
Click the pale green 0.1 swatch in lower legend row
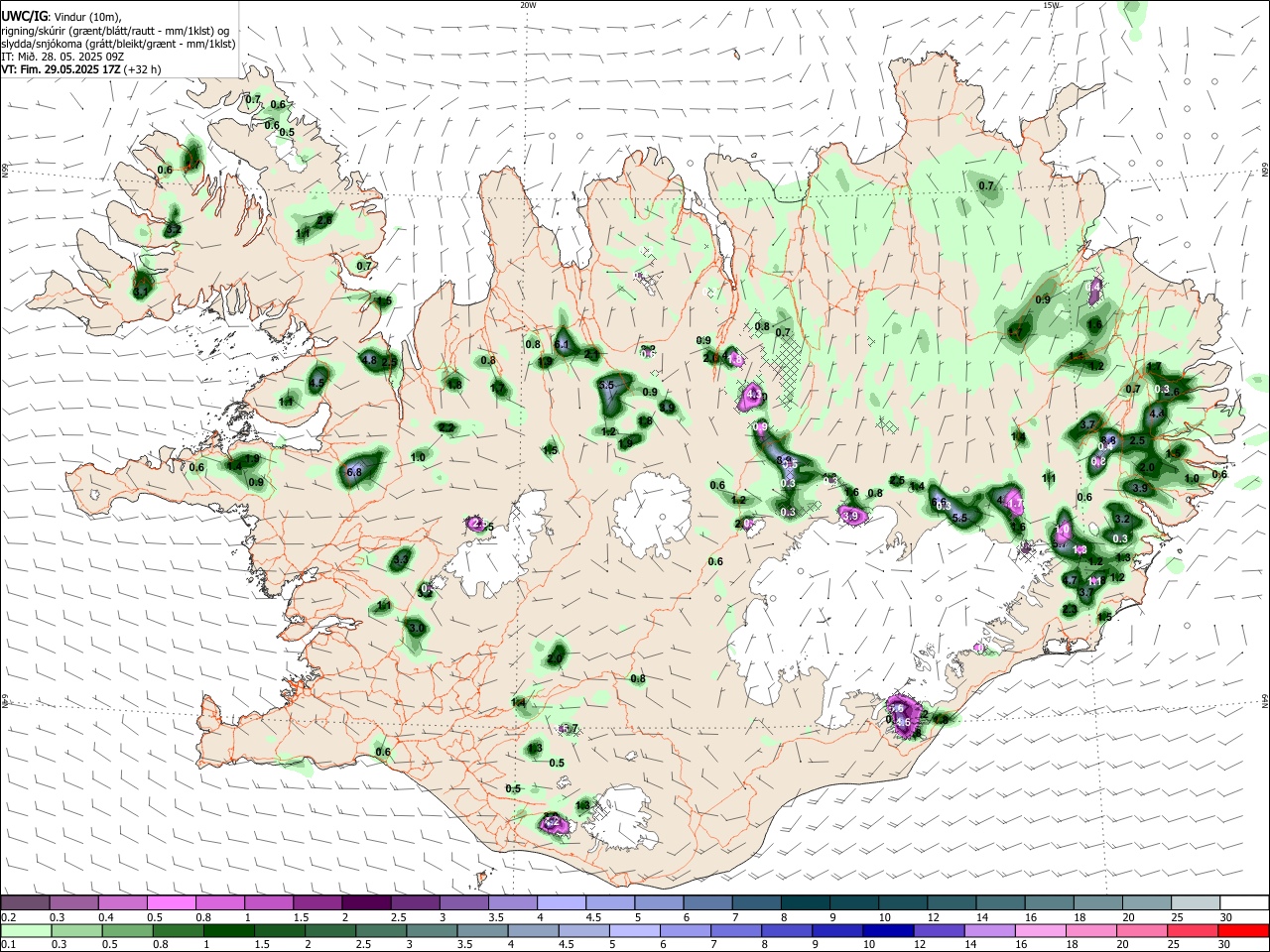pos(26,930)
